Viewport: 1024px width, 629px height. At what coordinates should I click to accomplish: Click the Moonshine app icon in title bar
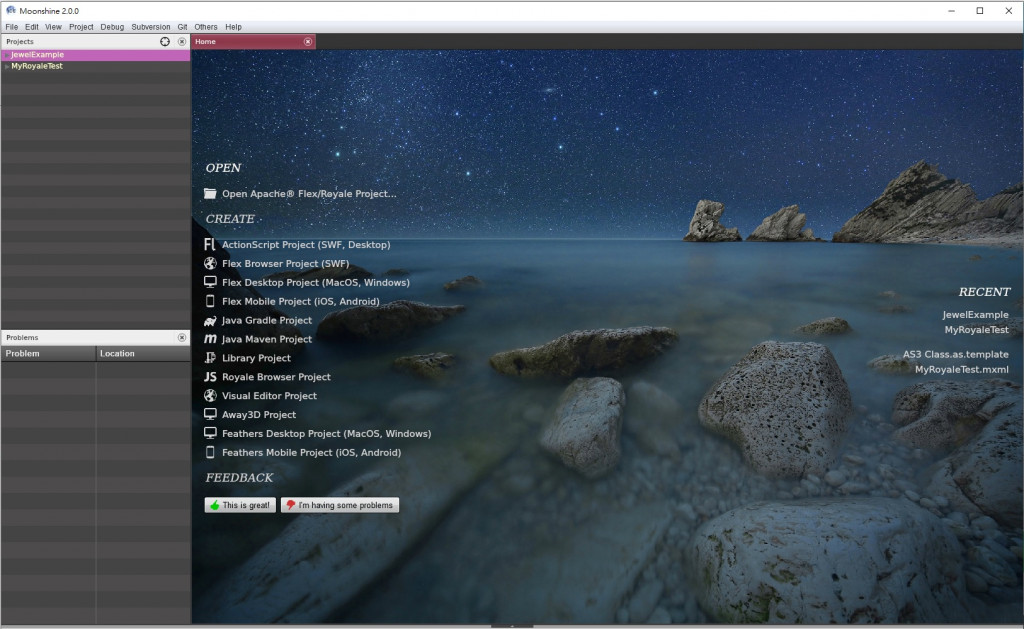tap(10, 10)
